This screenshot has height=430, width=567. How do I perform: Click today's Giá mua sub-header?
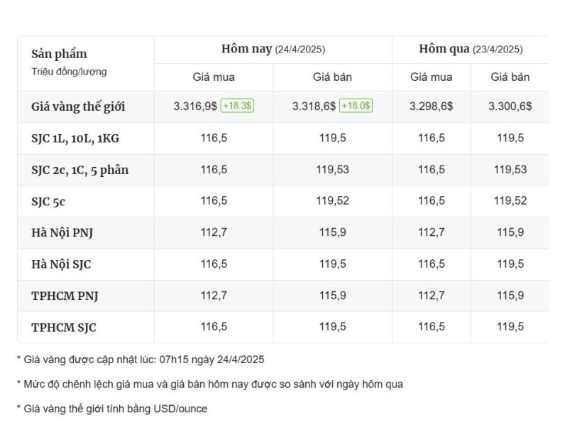[x=214, y=77]
